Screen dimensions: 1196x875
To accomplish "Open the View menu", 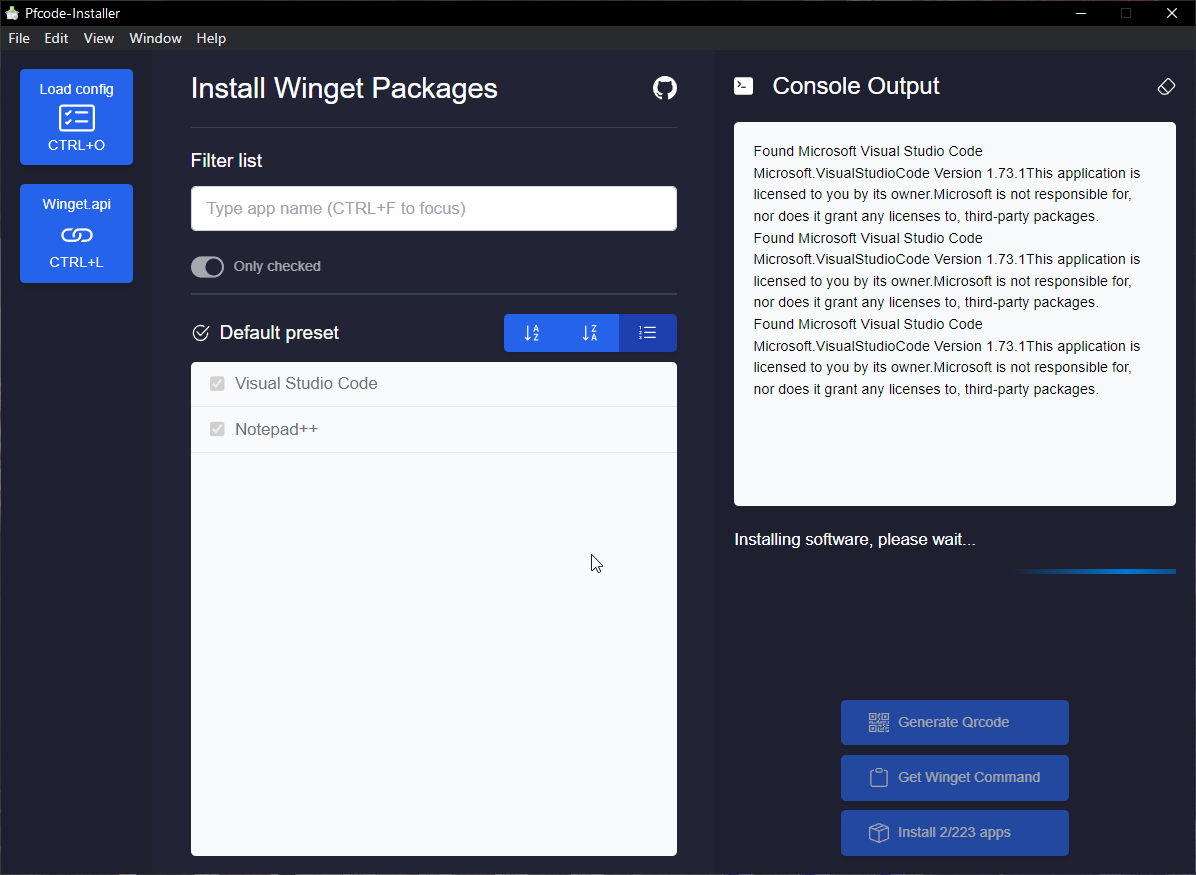I will click(x=98, y=38).
